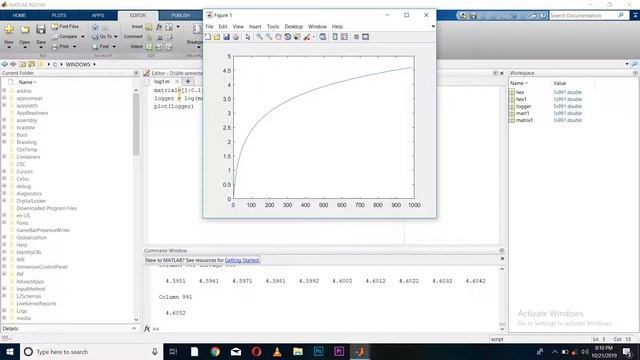The image size is (640, 360).
Task: Close the Getting Started banner
Action: tap(502, 259)
